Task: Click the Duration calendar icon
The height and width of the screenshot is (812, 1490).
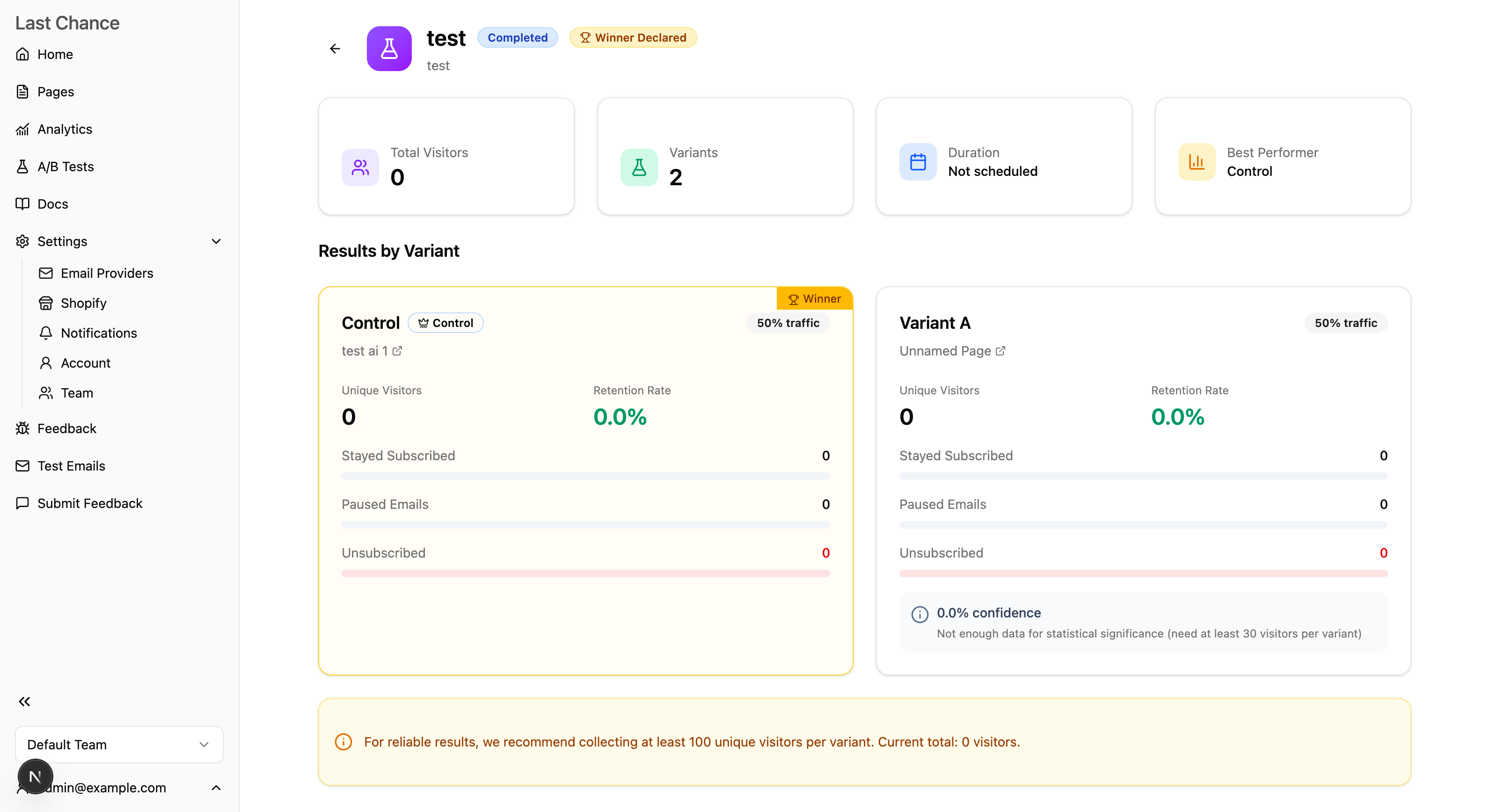Action: pyautogui.click(x=918, y=162)
